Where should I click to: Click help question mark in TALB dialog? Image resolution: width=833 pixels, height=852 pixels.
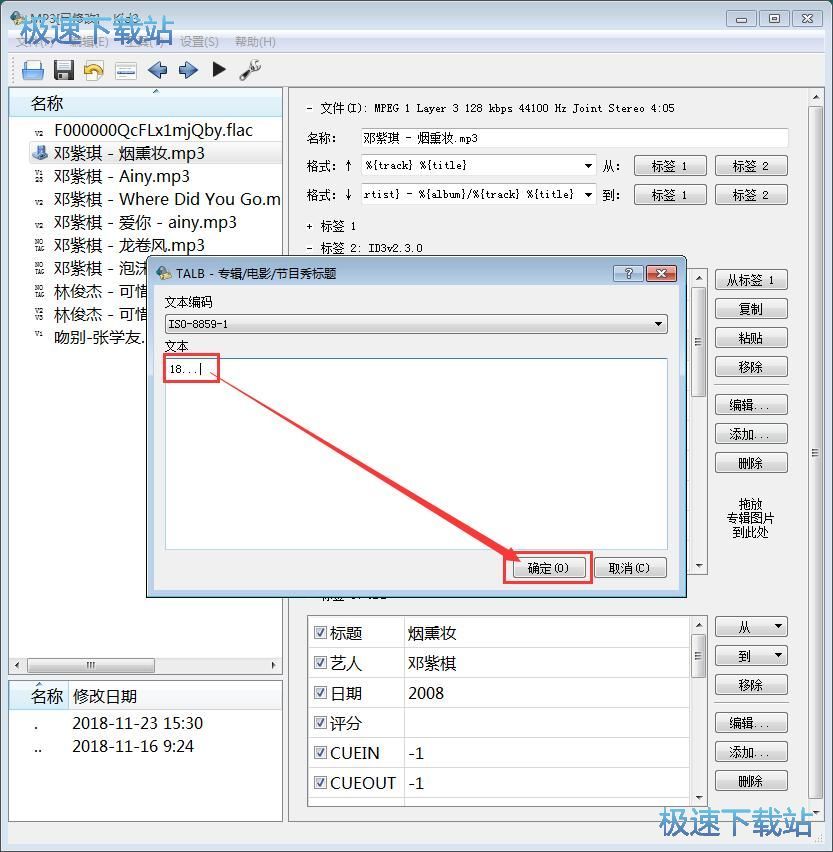pyautogui.click(x=628, y=273)
